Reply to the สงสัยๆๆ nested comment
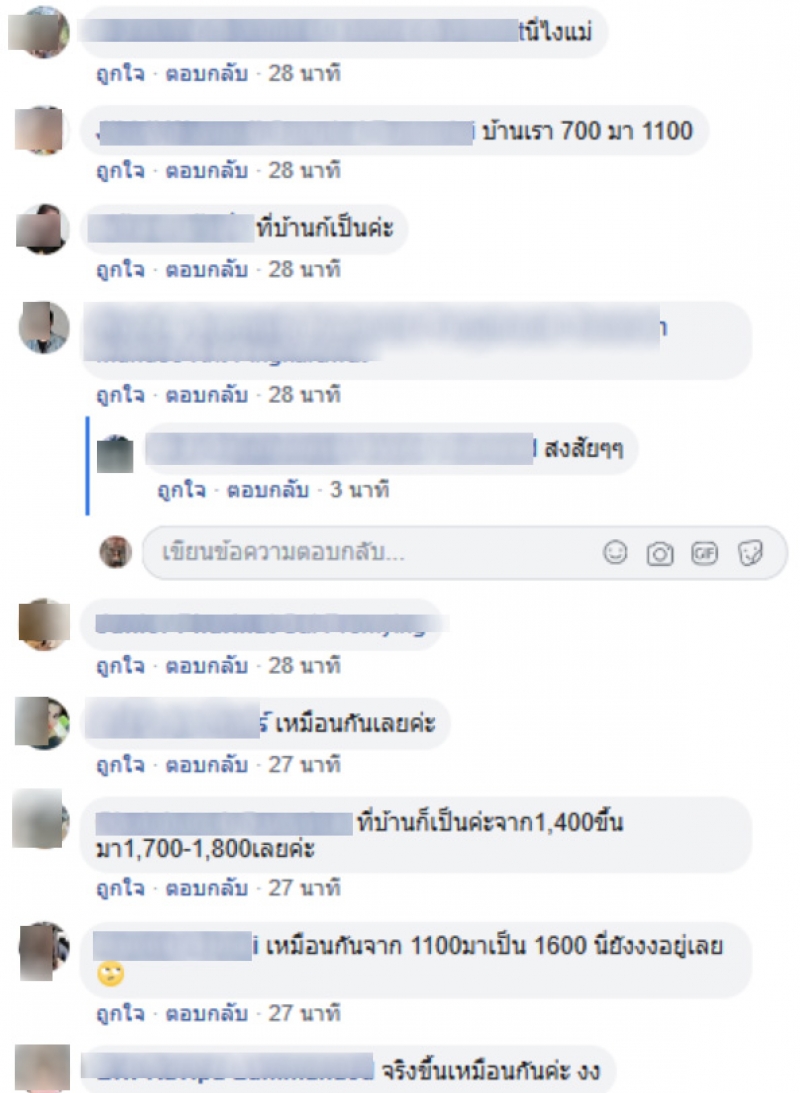800x1093 pixels. click(268, 490)
